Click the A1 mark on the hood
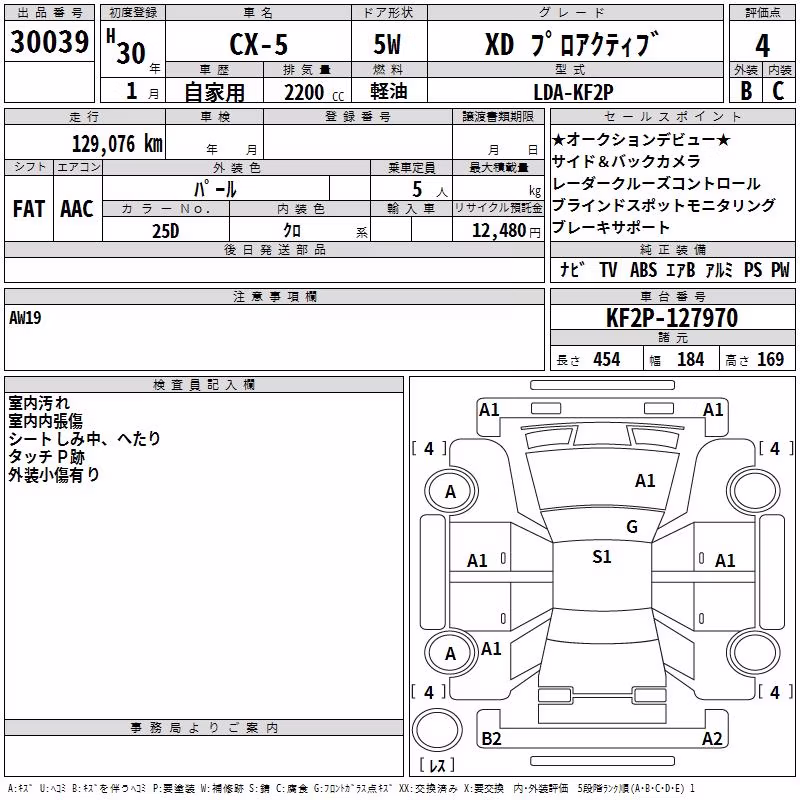This screenshot has width=800, height=800. (645, 481)
